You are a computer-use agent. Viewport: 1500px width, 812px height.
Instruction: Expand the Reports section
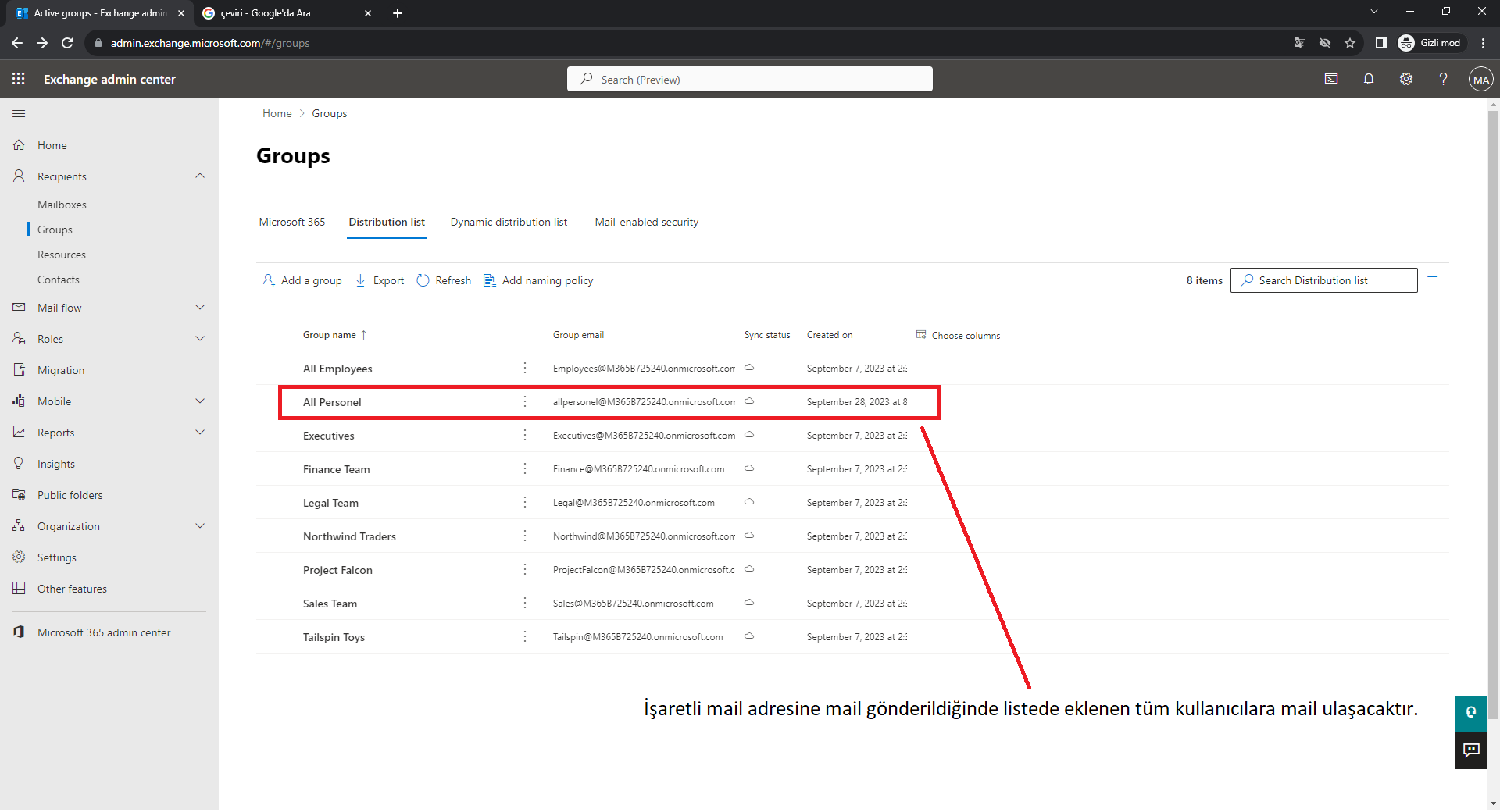click(x=200, y=433)
